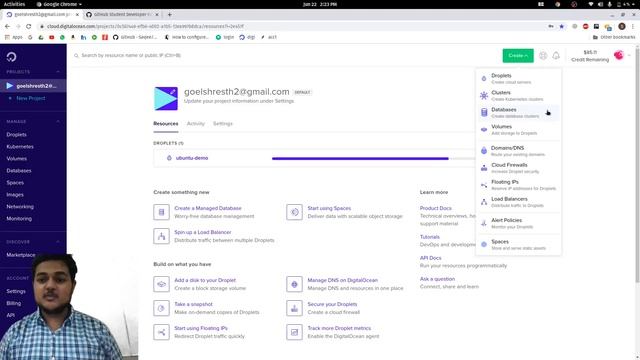Screen dimensions: 640x360
Task: Reload the page in Chrome
Action: pos(28,26)
